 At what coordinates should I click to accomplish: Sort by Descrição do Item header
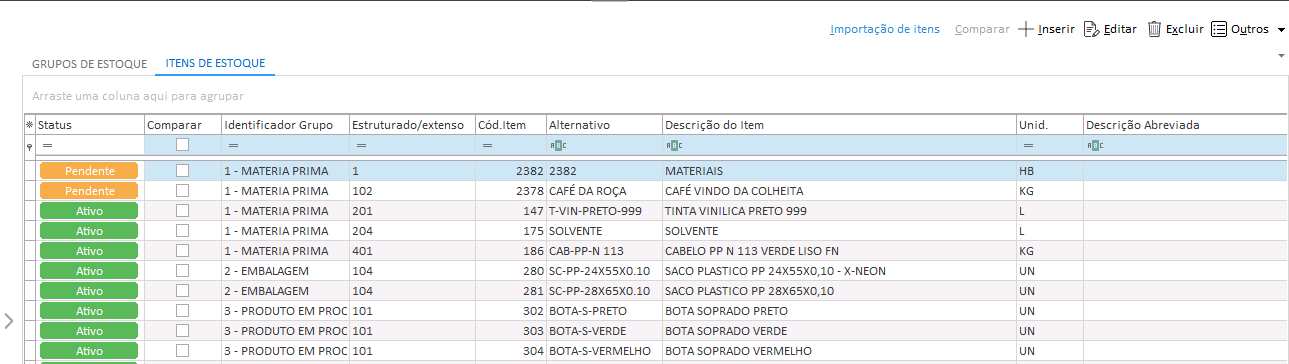point(839,125)
